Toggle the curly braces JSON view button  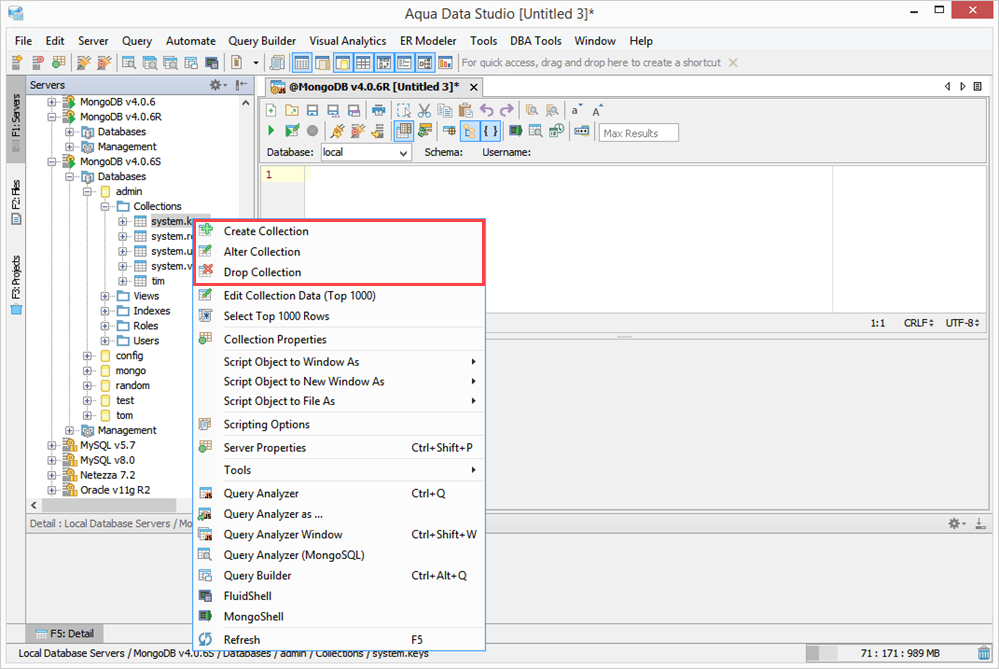coord(490,131)
